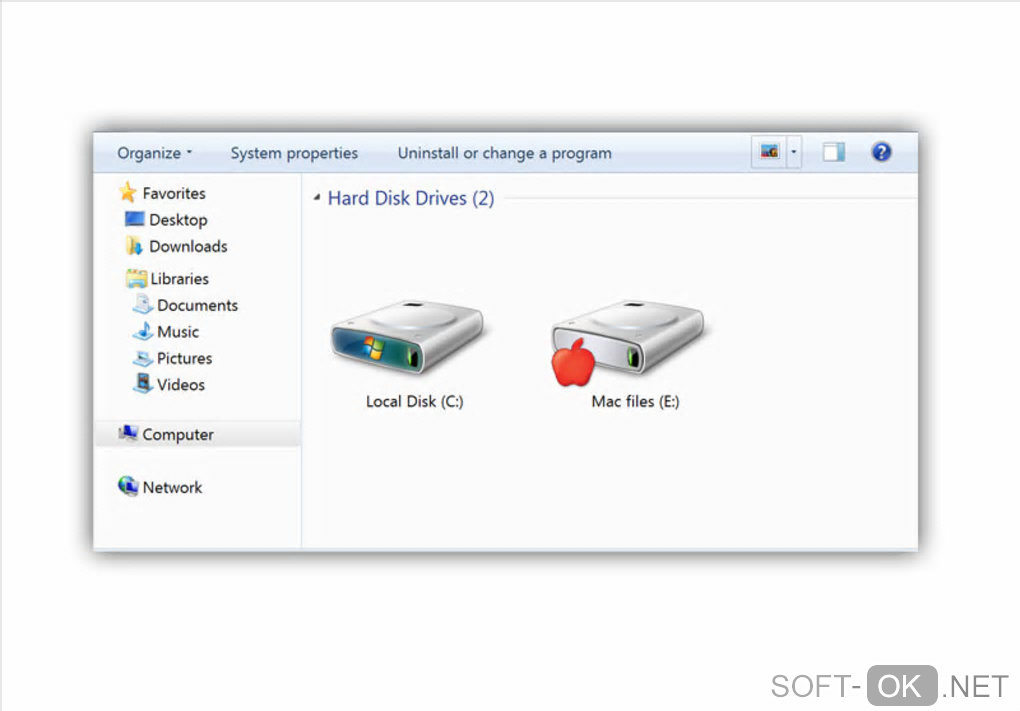Change view using the view icon
The height and width of the screenshot is (711, 1020).
pyautogui.click(x=769, y=152)
